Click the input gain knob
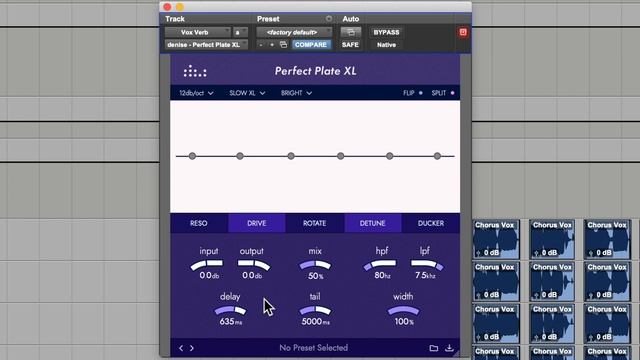The width and height of the screenshot is (640, 360). click(207, 264)
